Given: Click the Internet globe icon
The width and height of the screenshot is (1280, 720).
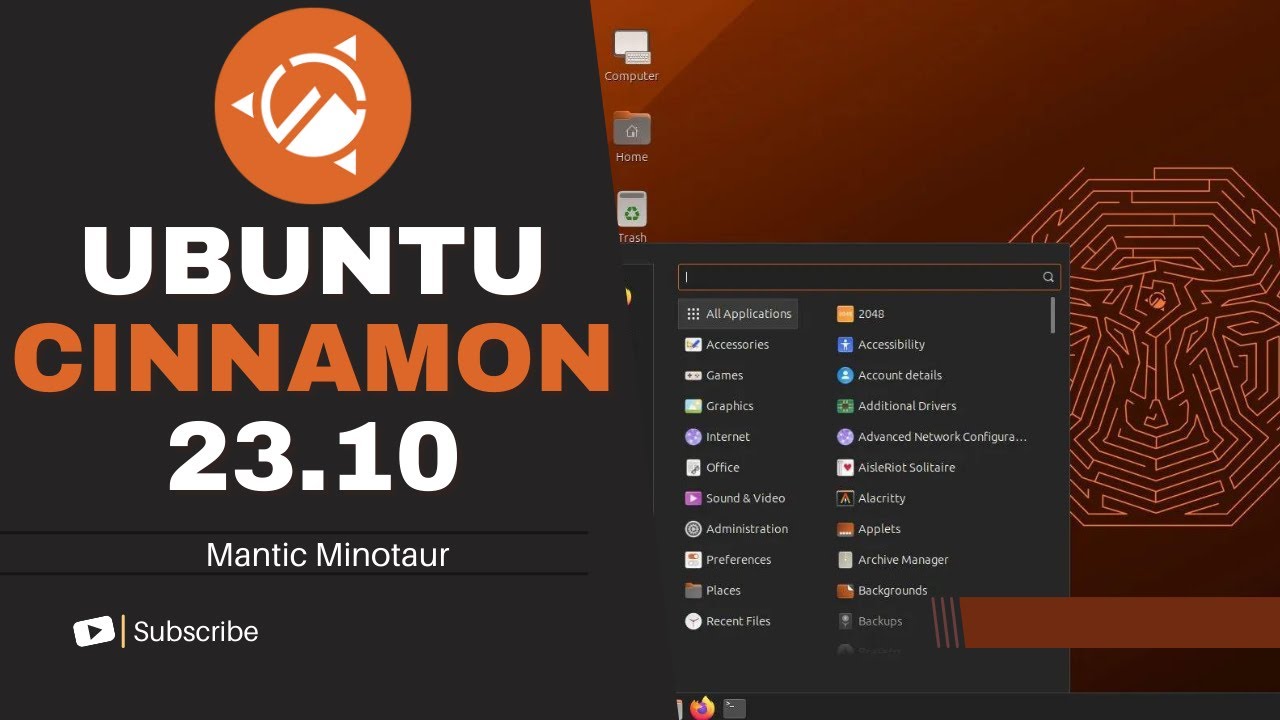Looking at the screenshot, I should coord(693,437).
